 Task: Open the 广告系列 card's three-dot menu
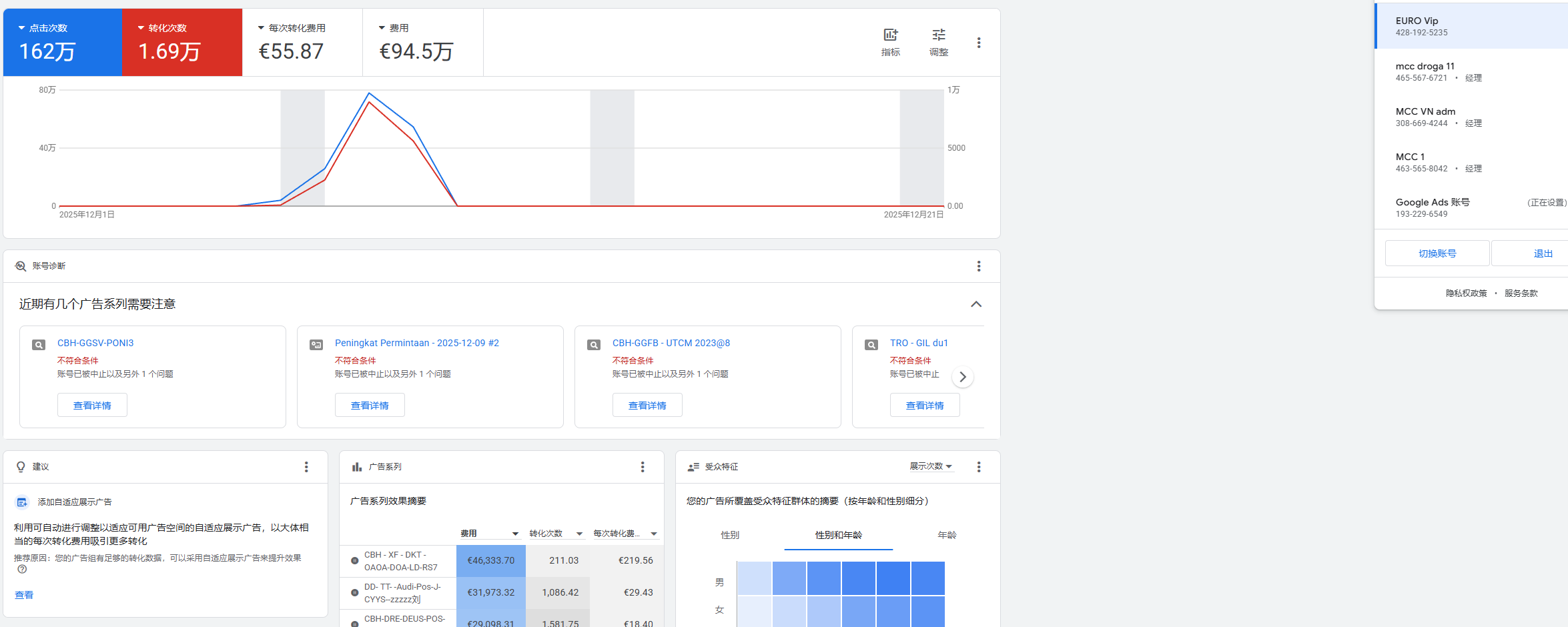643,467
